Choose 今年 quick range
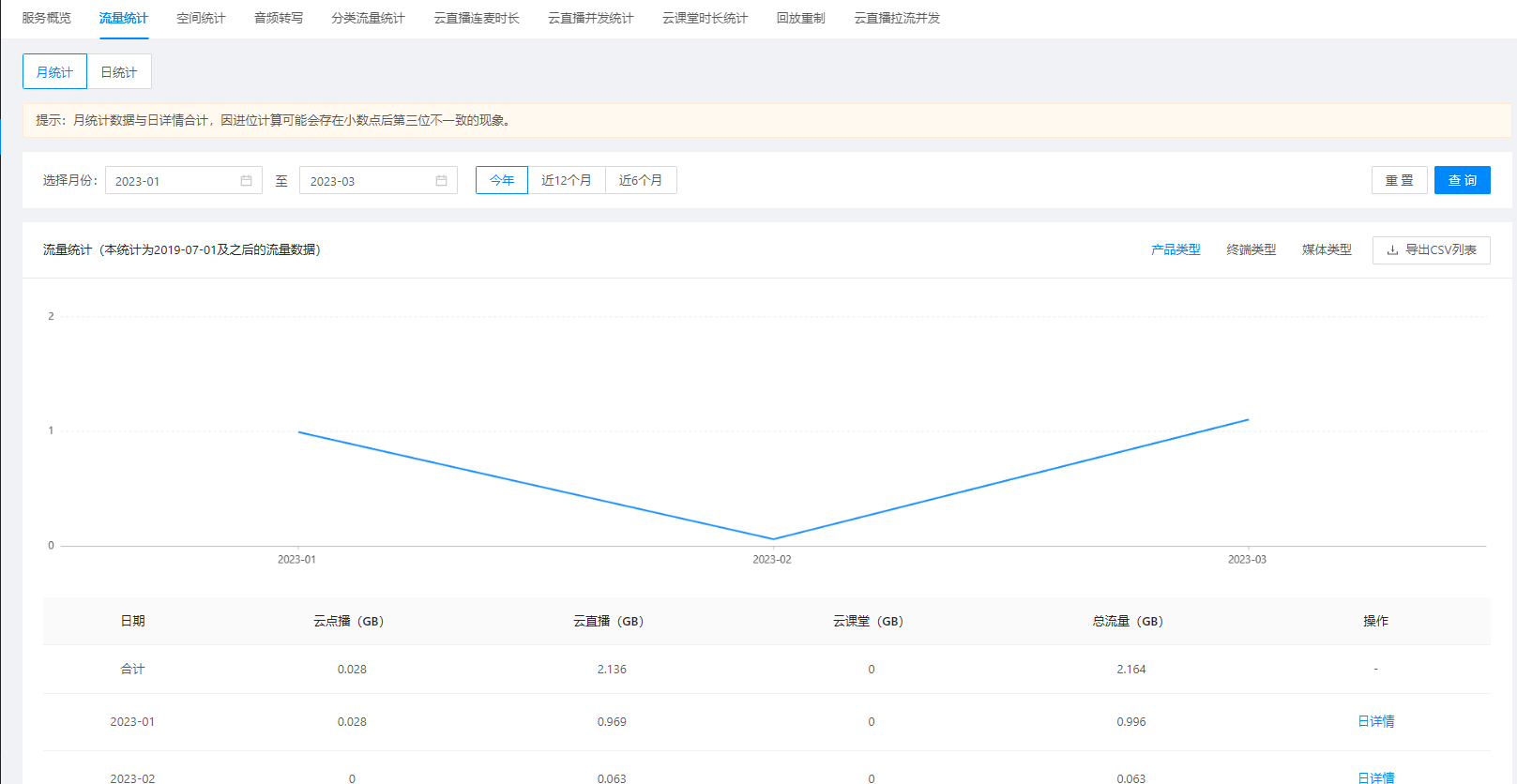1517x784 pixels. pyautogui.click(x=502, y=180)
